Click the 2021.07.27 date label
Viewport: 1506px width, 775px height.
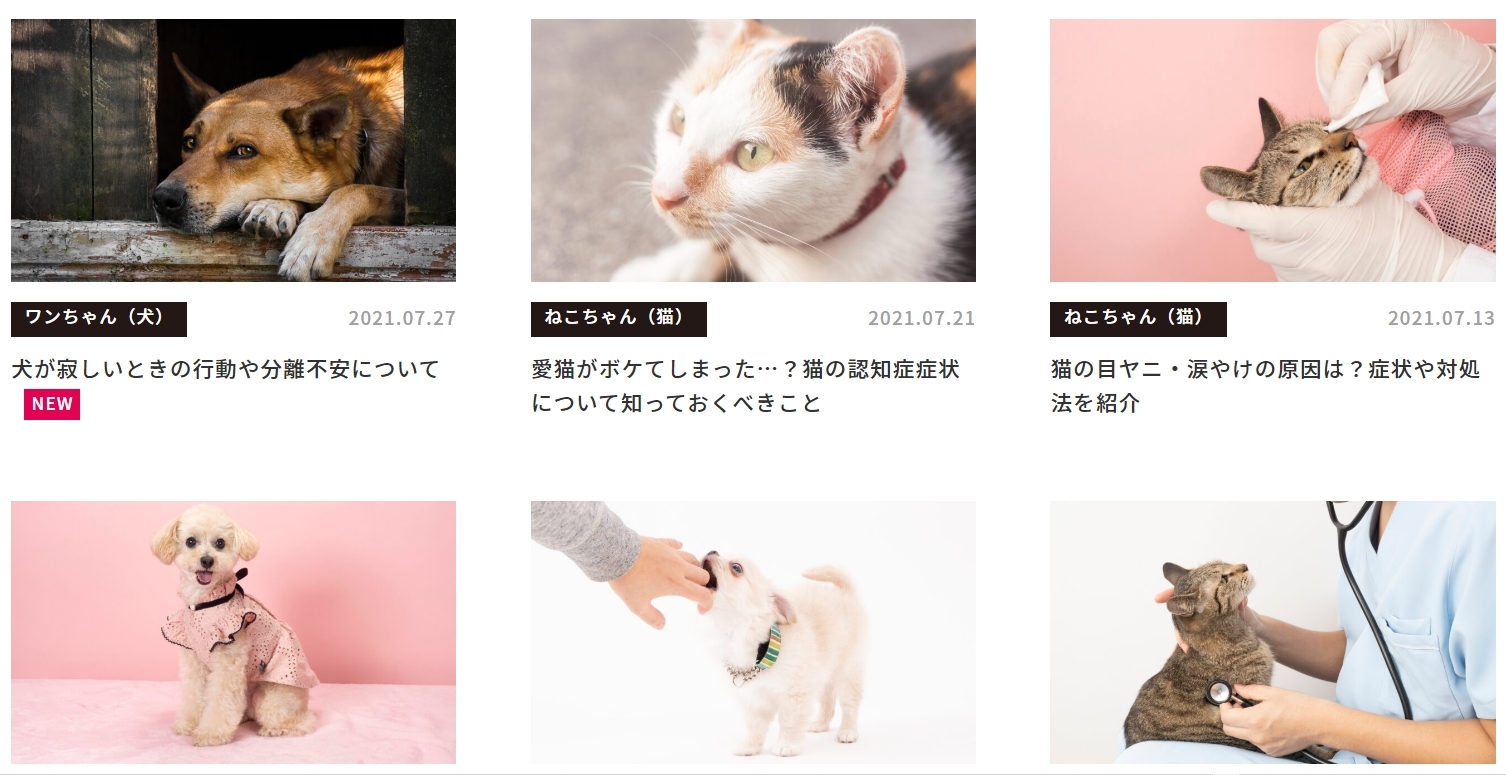tap(402, 319)
